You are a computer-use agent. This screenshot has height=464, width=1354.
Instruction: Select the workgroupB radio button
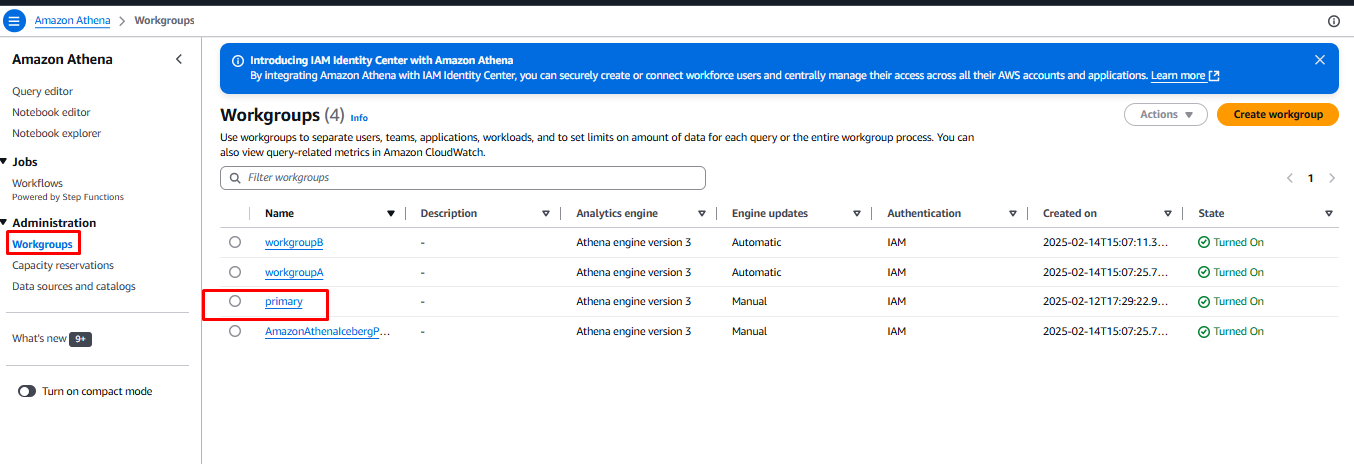click(x=235, y=242)
